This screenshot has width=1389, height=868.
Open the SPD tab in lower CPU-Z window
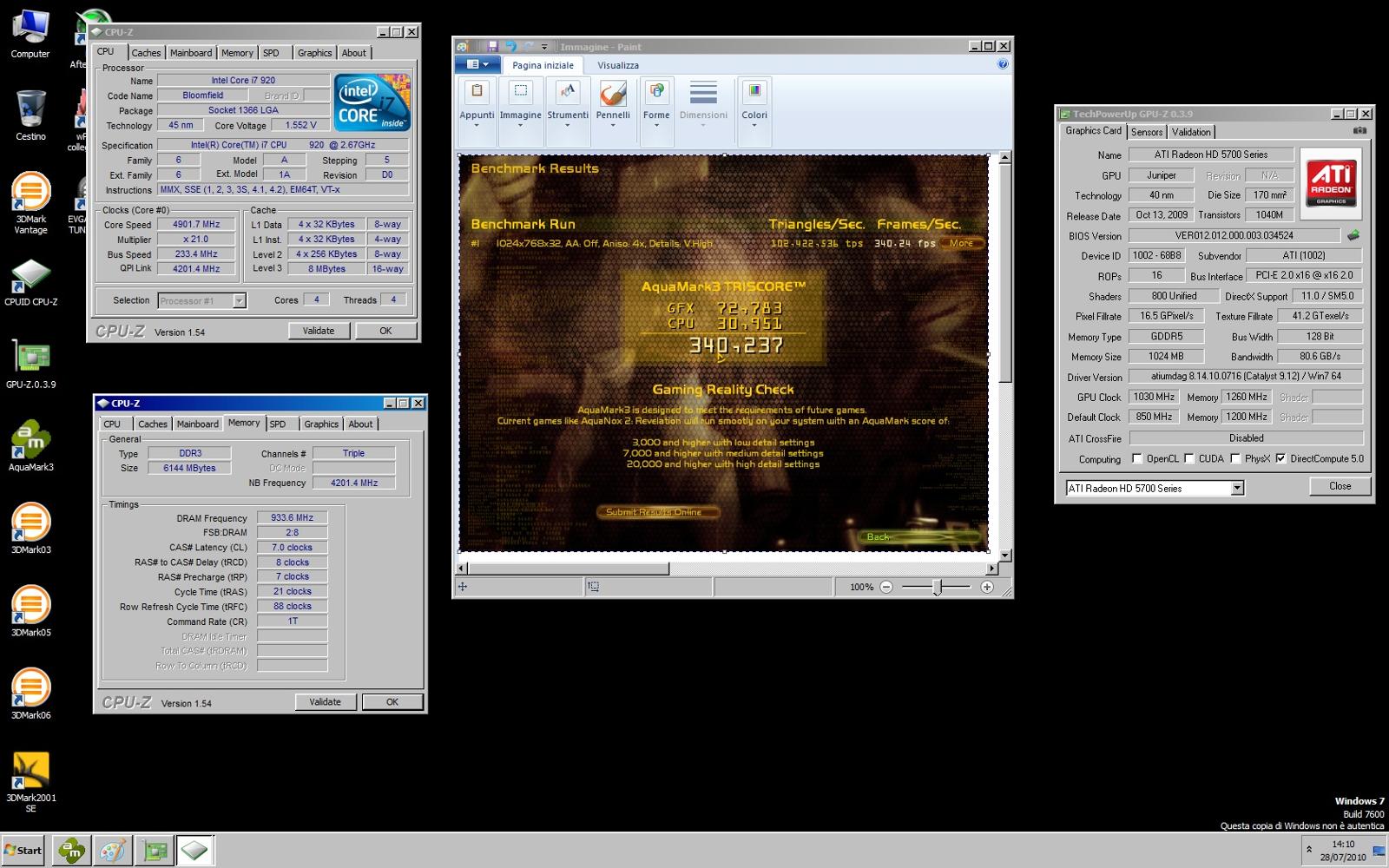pyautogui.click(x=278, y=424)
